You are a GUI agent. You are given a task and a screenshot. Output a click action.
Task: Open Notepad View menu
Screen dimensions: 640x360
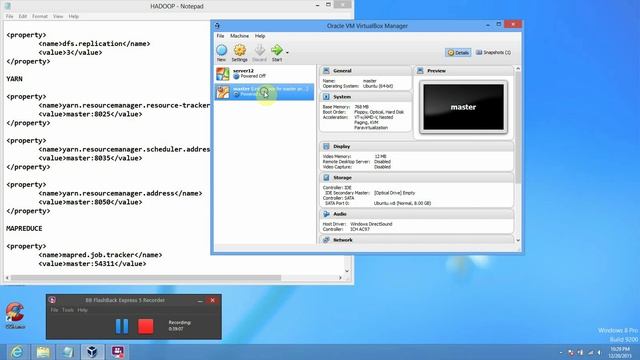[x=58, y=16]
